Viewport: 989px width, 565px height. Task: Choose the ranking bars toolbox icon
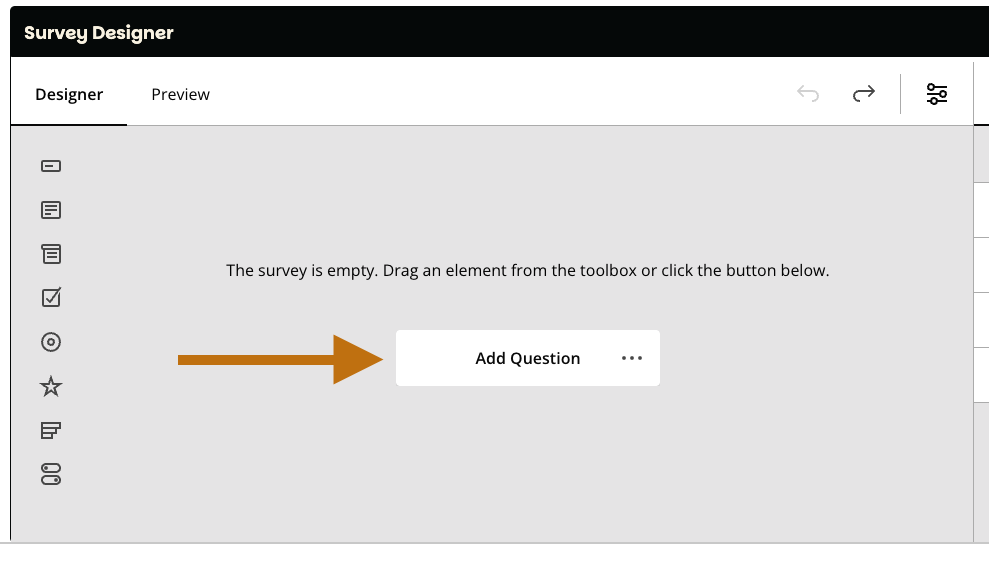coord(51,430)
